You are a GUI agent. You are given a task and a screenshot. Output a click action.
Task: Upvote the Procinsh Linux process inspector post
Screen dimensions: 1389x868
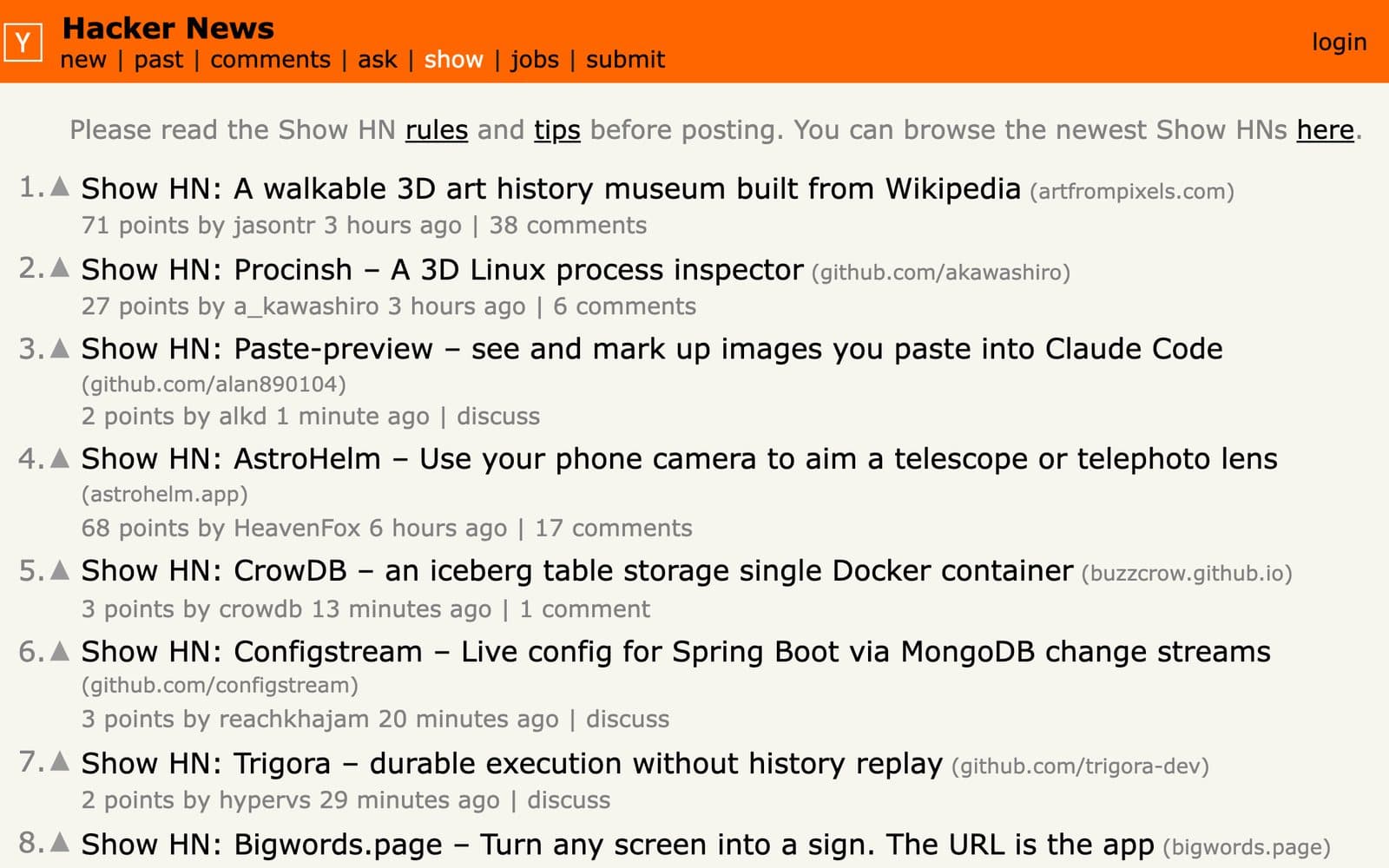click(x=60, y=267)
